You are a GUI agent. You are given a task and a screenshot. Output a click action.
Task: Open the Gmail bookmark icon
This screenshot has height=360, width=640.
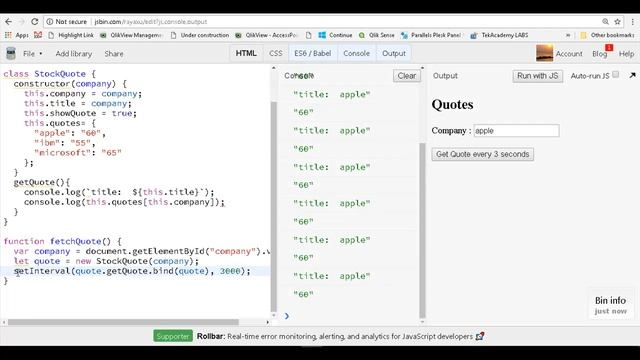click(38, 35)
